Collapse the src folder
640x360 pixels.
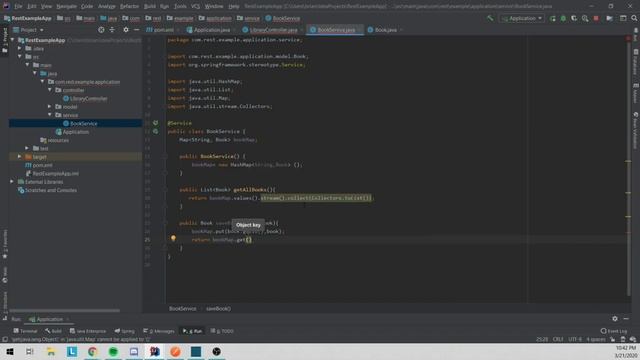pyautogui.click(x=20, y=57)
